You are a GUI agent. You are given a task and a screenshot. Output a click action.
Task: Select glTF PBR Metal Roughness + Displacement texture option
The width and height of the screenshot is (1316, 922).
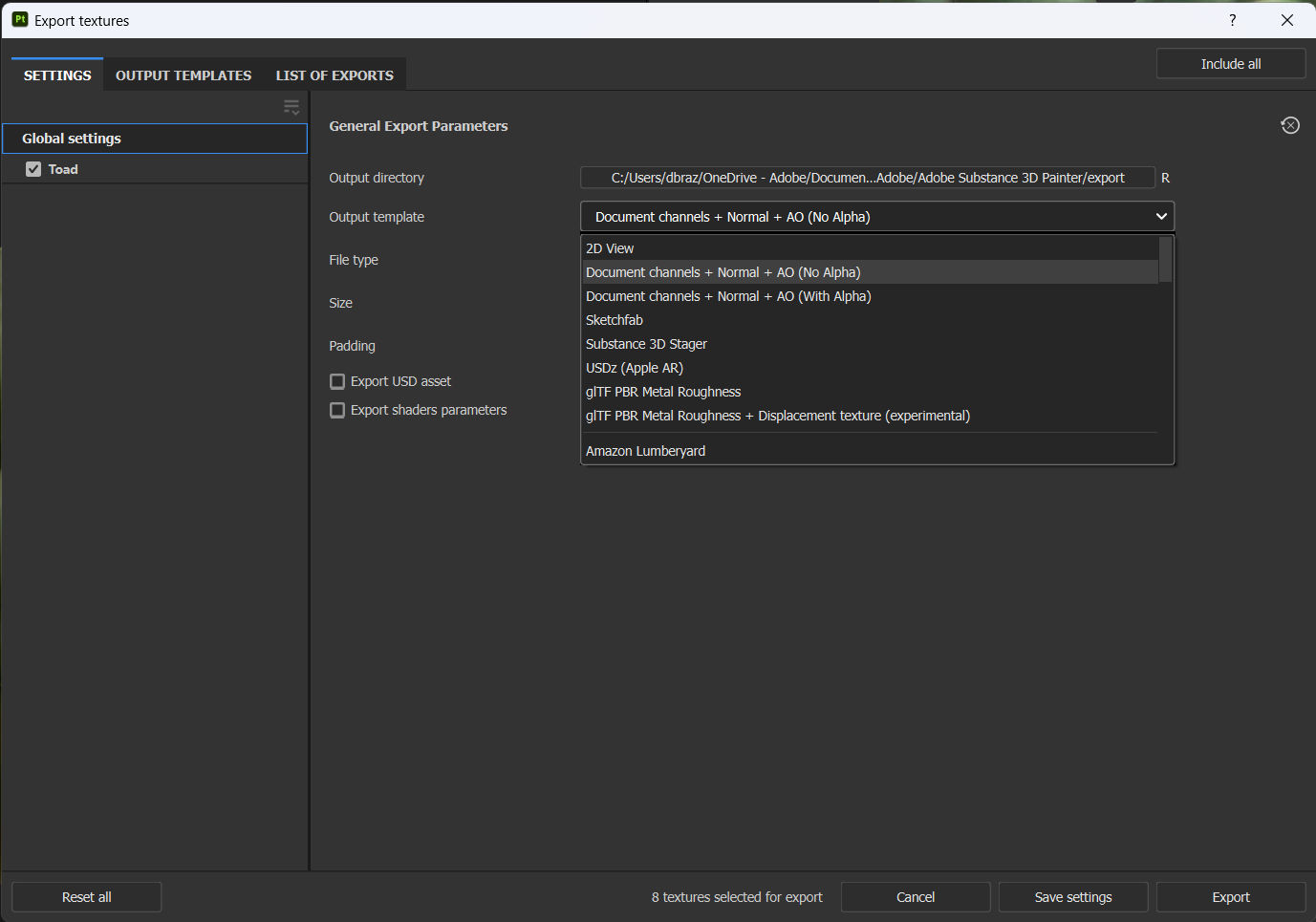click(870, 416)
